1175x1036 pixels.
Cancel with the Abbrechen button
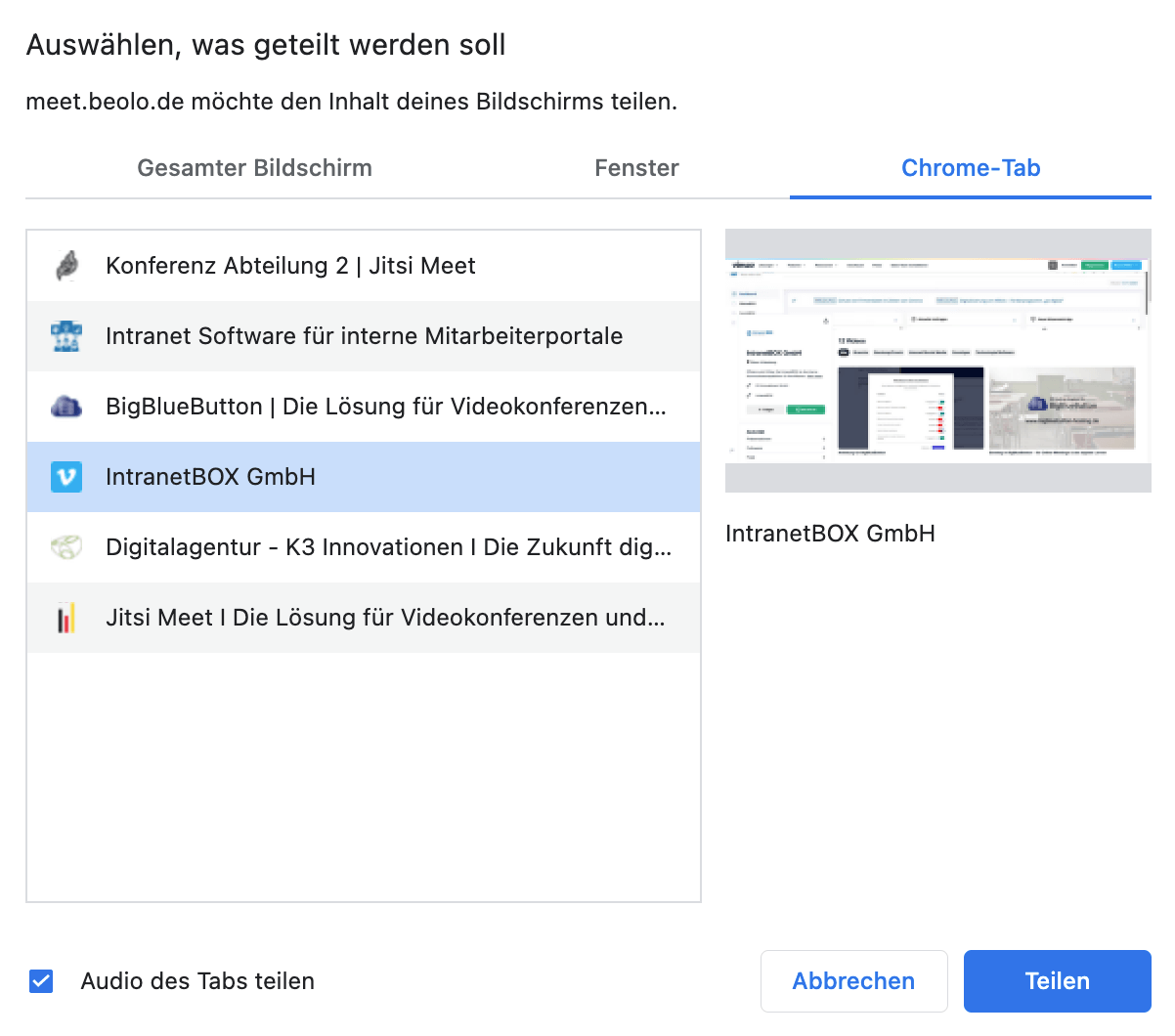coord(853,981)
